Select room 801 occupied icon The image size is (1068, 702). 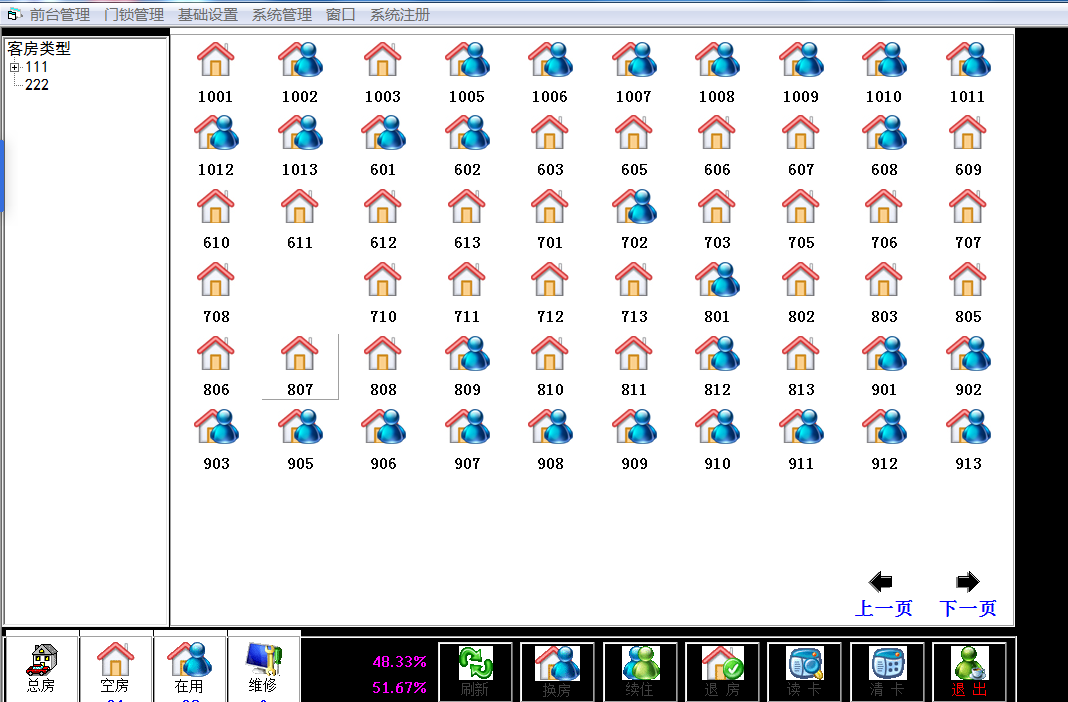(717, 280)
